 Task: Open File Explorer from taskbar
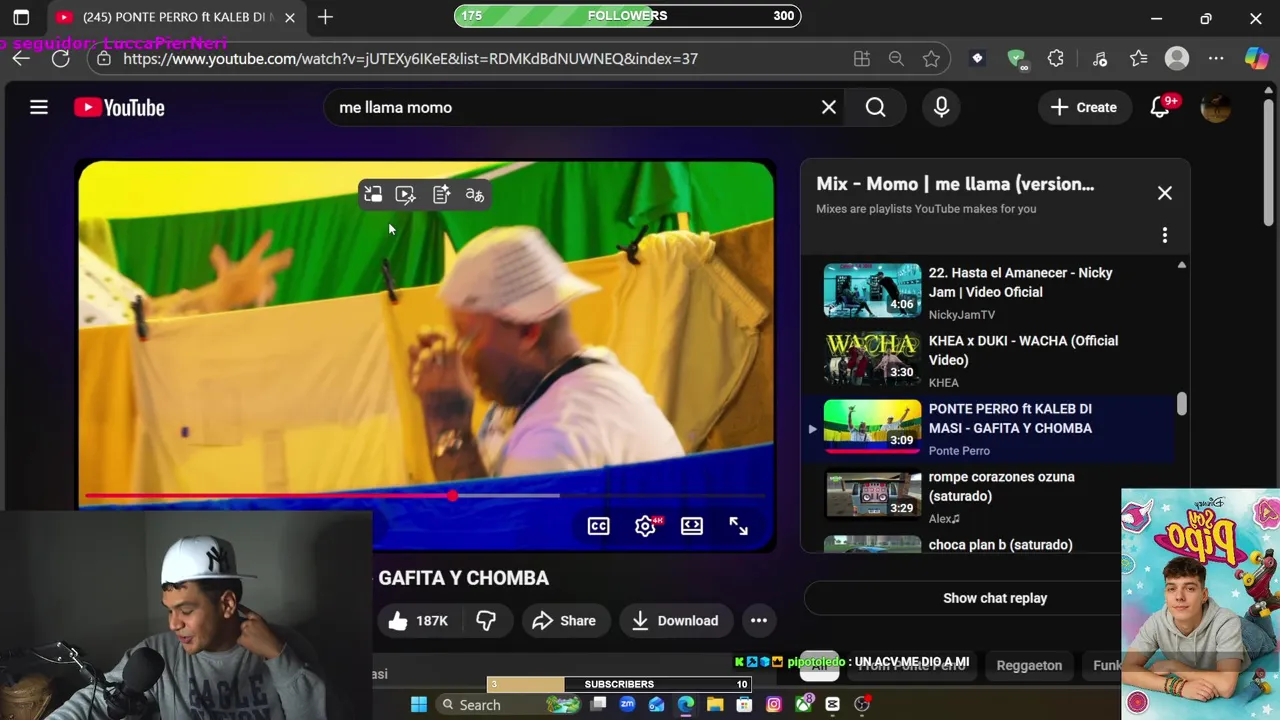[715, 704]
